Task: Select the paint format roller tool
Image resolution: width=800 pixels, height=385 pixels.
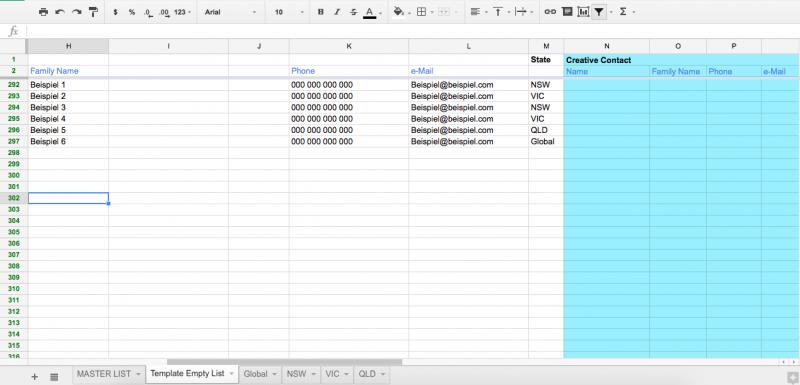Action: (93, 12)
